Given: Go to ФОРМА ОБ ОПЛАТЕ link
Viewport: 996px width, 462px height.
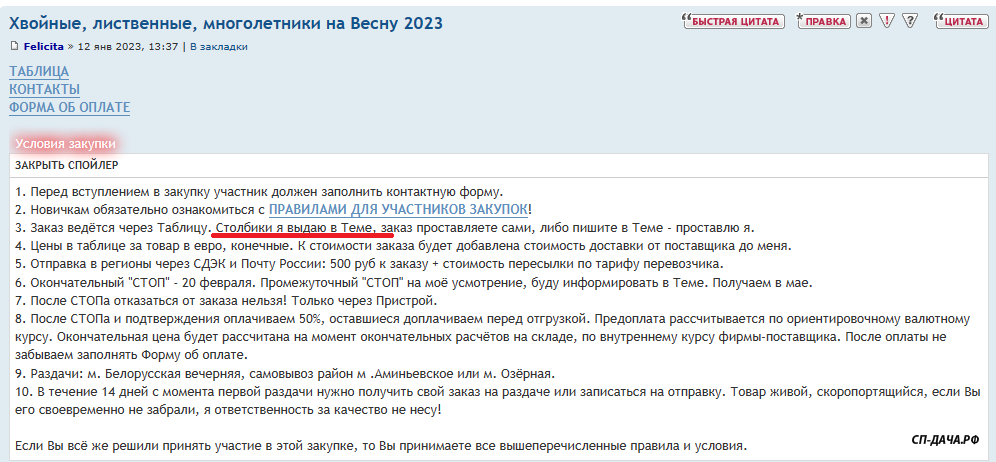Looking at the screenshot, I should (69, 107).
